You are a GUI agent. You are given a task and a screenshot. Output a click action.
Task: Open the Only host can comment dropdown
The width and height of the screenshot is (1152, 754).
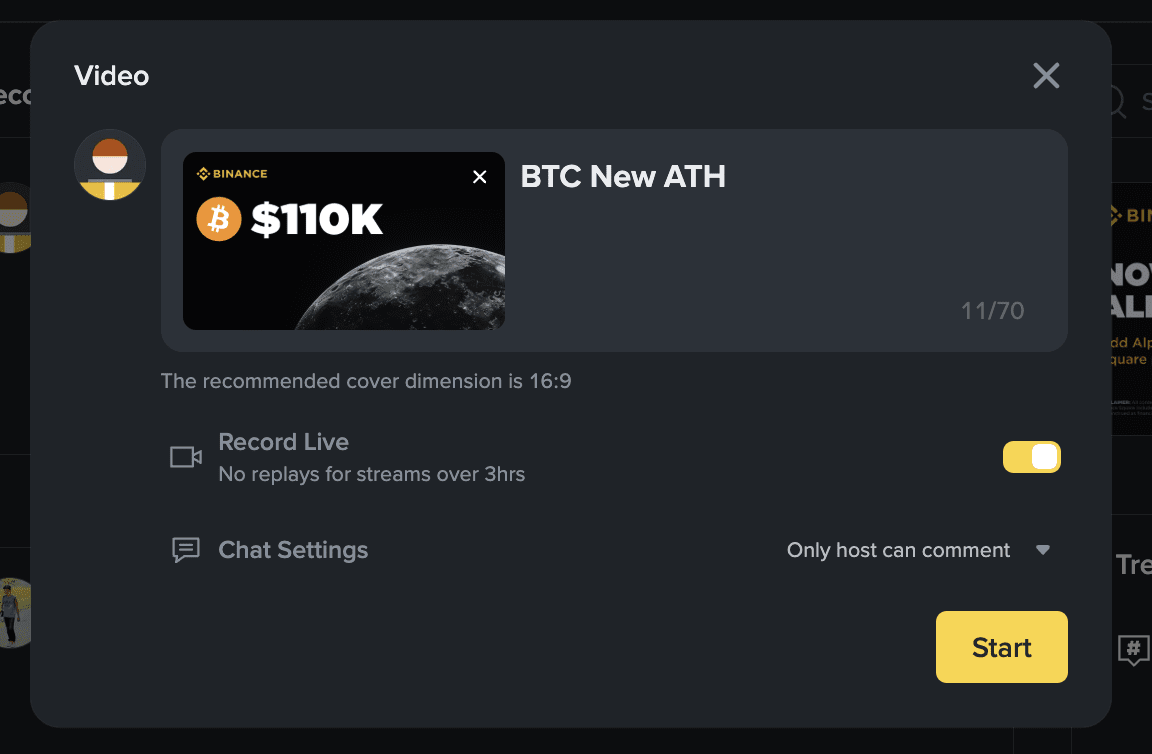point(898,550)
